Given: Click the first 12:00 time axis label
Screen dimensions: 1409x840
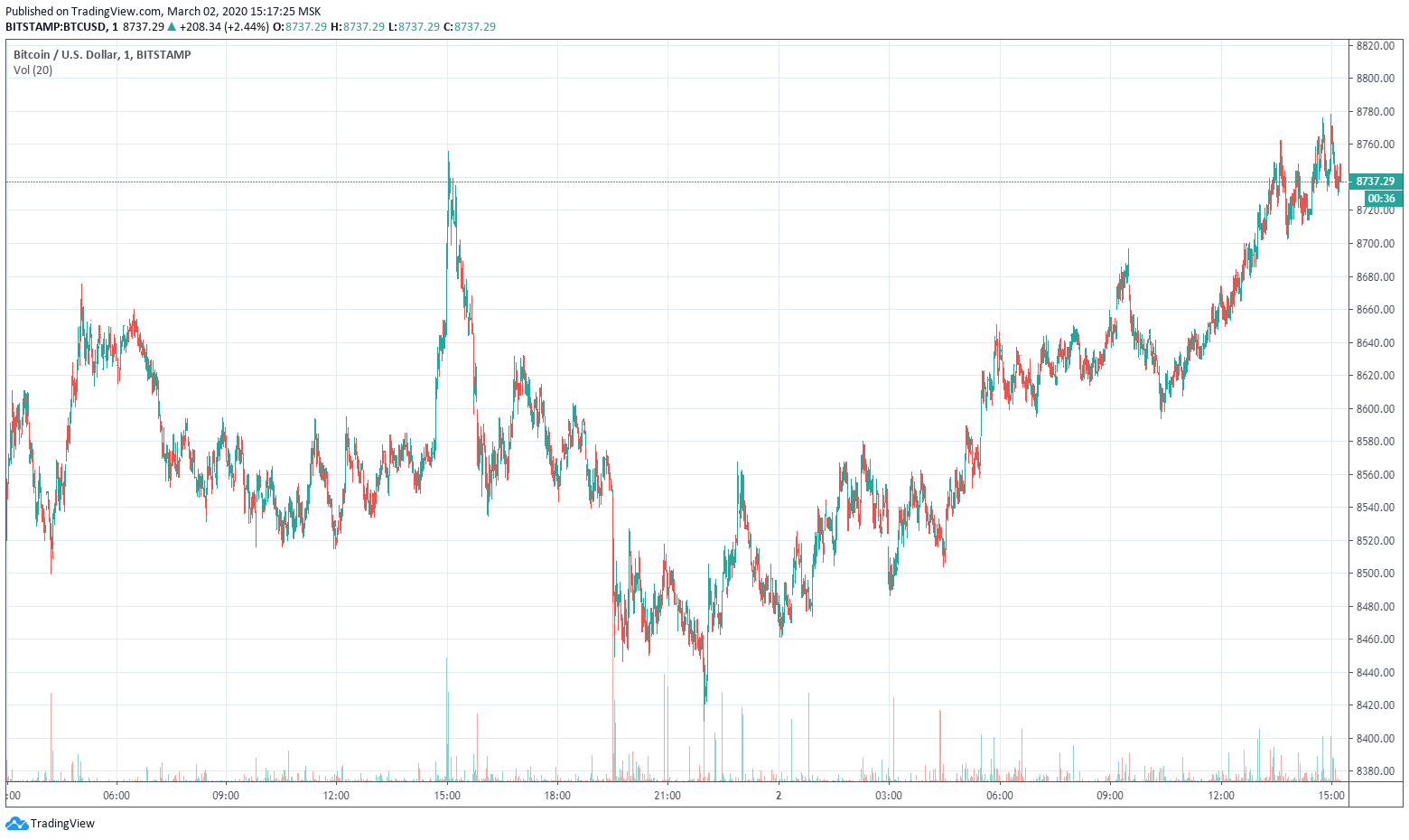Looking at the screenshot, I should pyautogui.click(x=336, y=796).
